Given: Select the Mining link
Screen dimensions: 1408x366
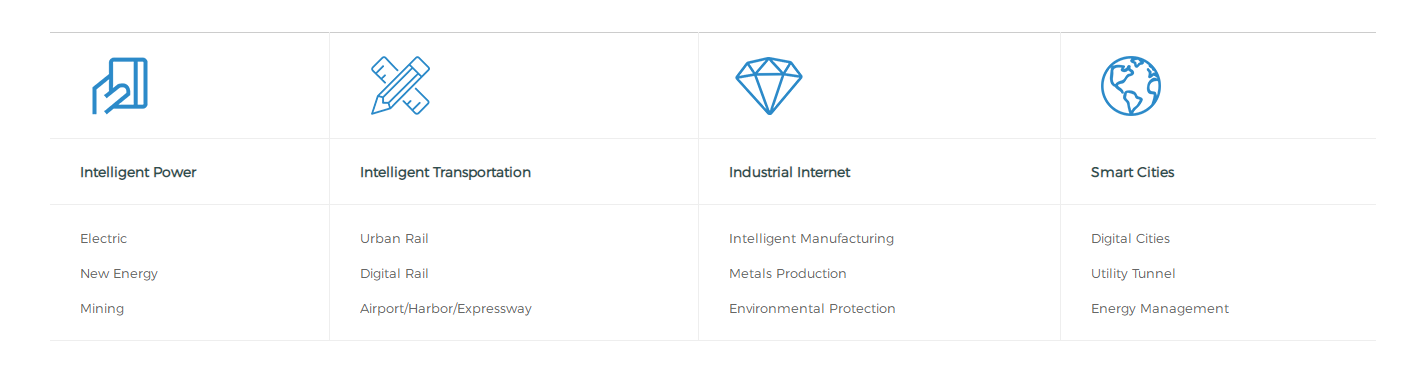Looking at the screenshot, I should (102, 309).
